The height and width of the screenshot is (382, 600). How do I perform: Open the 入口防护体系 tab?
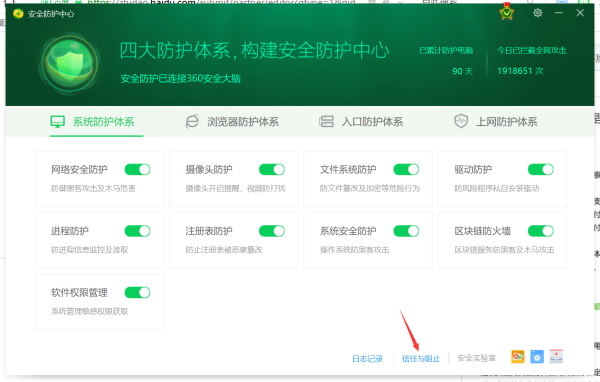(x=361, y=122)
